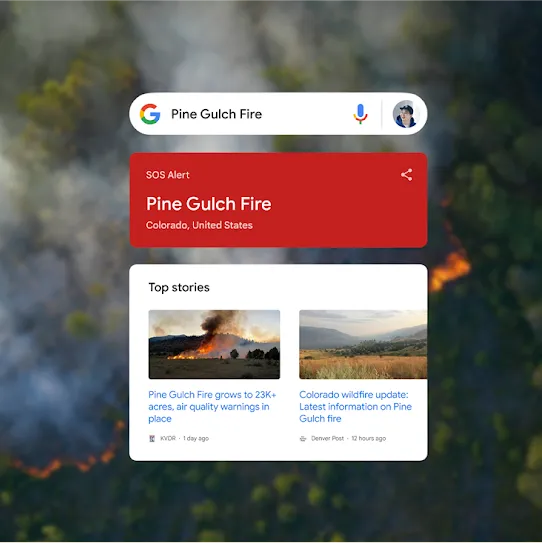542x543 pixels.
Task: Click the KVDR publisher name
Action: 168,438
